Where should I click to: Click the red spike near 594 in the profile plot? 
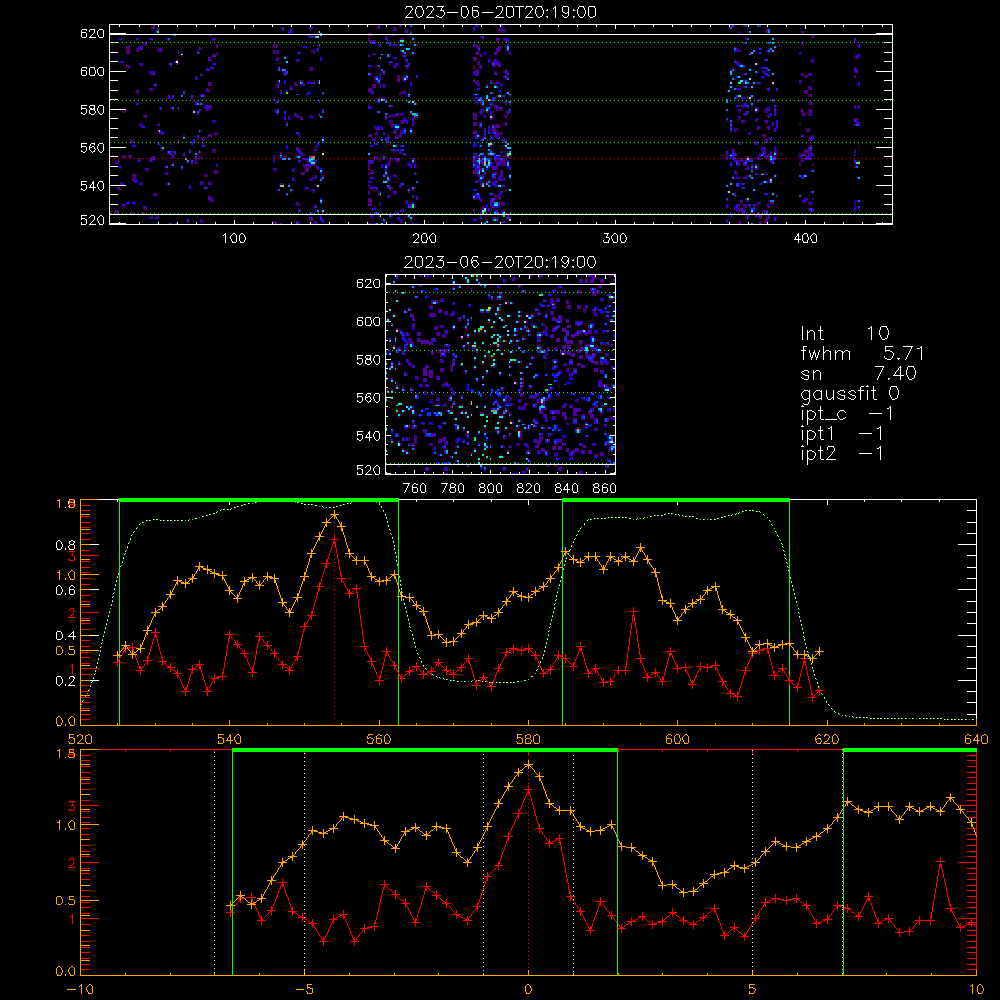coord(633,611)
